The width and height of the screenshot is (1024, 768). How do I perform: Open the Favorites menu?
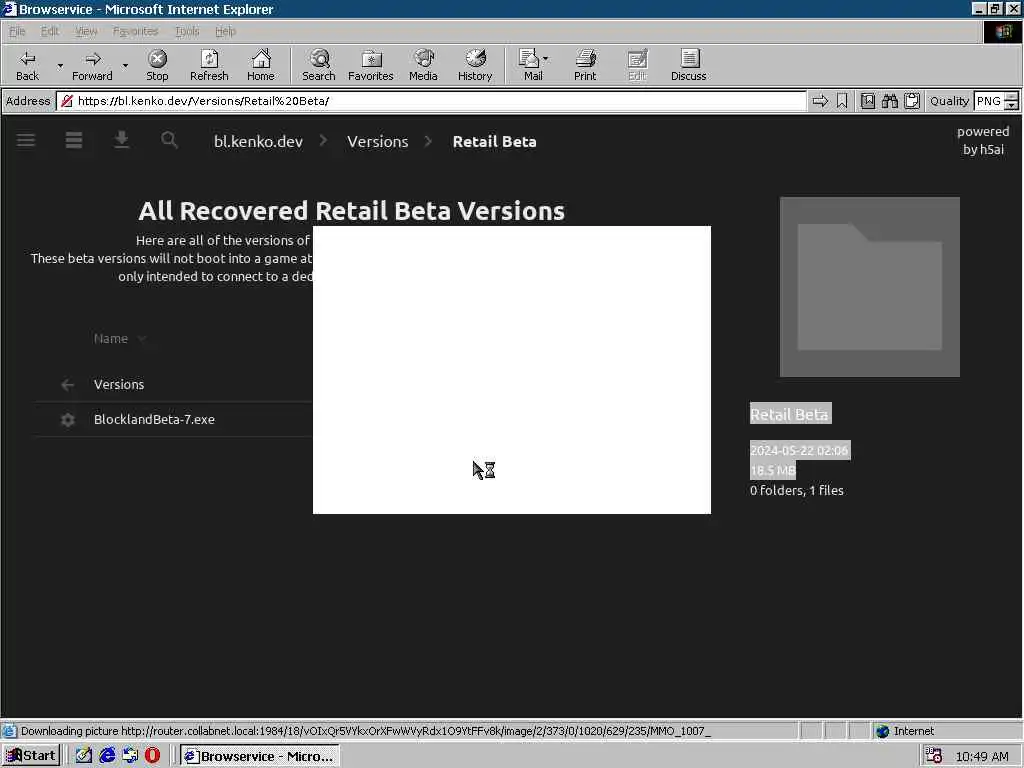[x=135, y=31]
